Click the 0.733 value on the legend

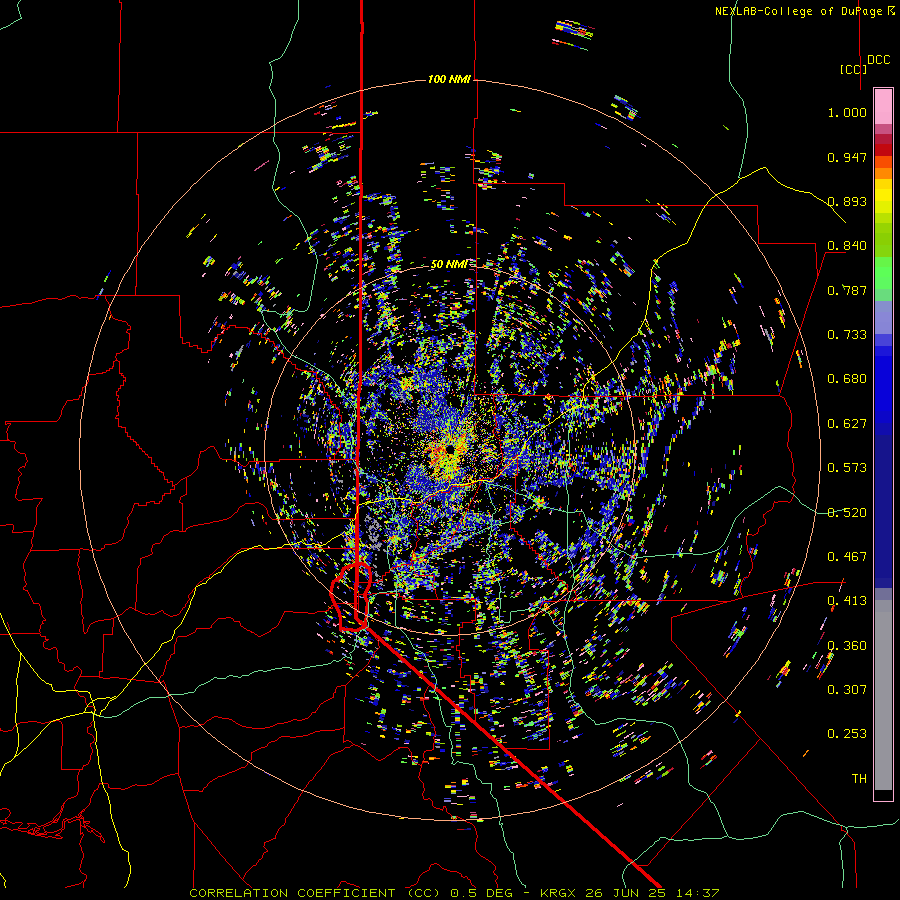[847, 335]
